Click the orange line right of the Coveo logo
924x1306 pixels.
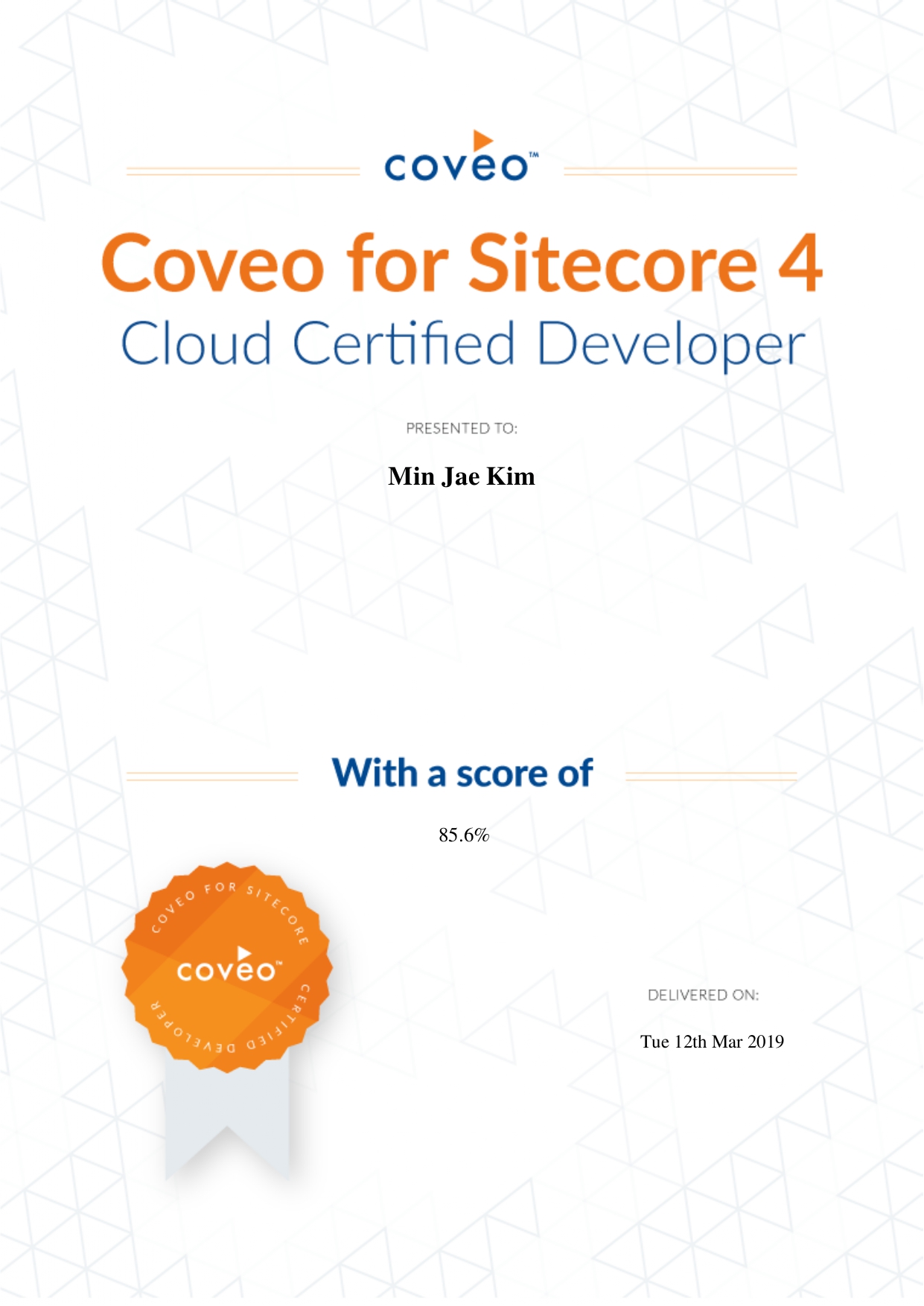tap(681, 171)
